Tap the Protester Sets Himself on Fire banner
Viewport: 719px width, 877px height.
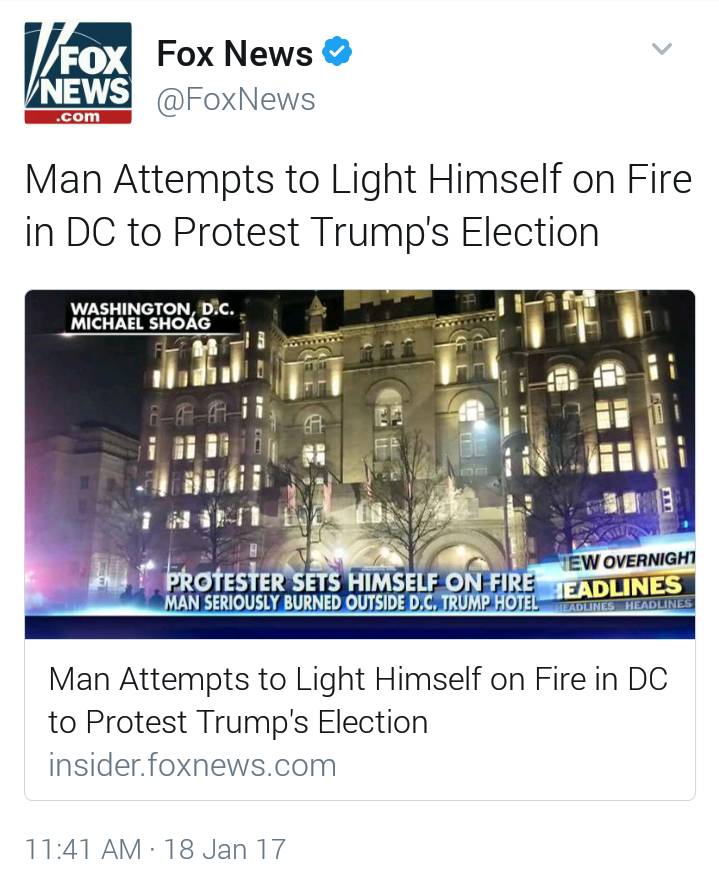click(x=350, y=583)
